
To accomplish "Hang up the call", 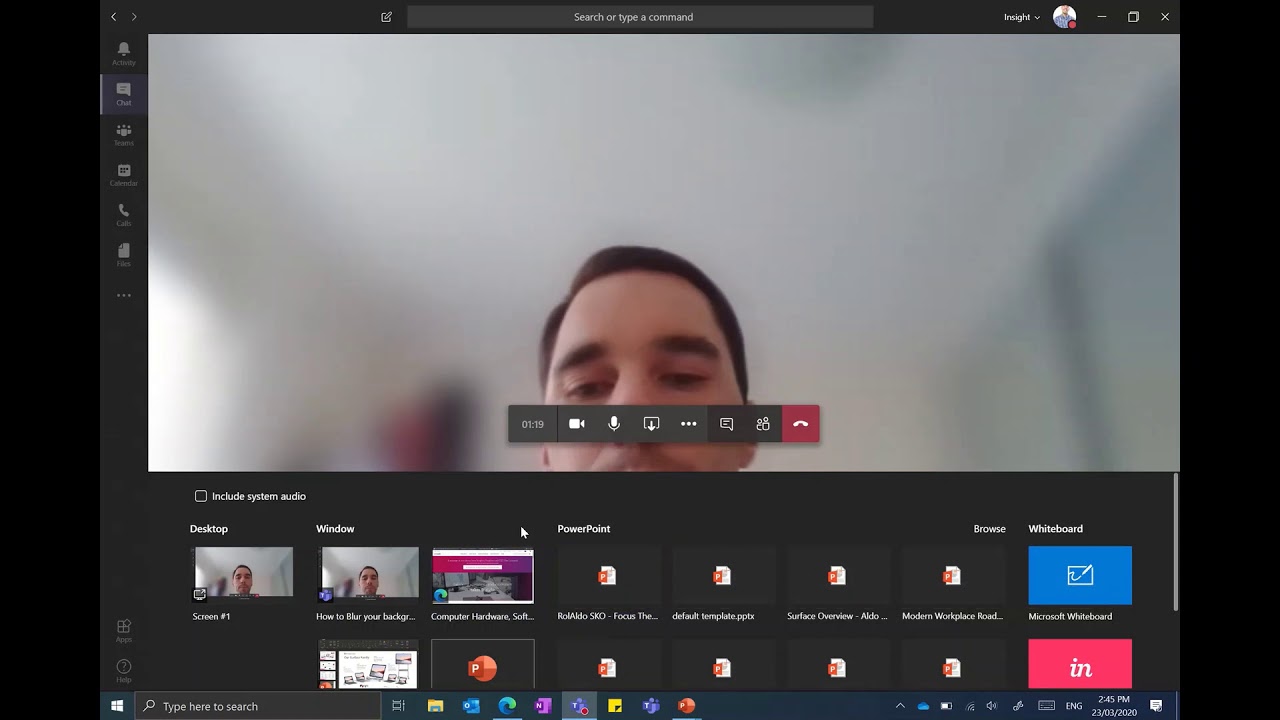I will [x=801, y=424].
